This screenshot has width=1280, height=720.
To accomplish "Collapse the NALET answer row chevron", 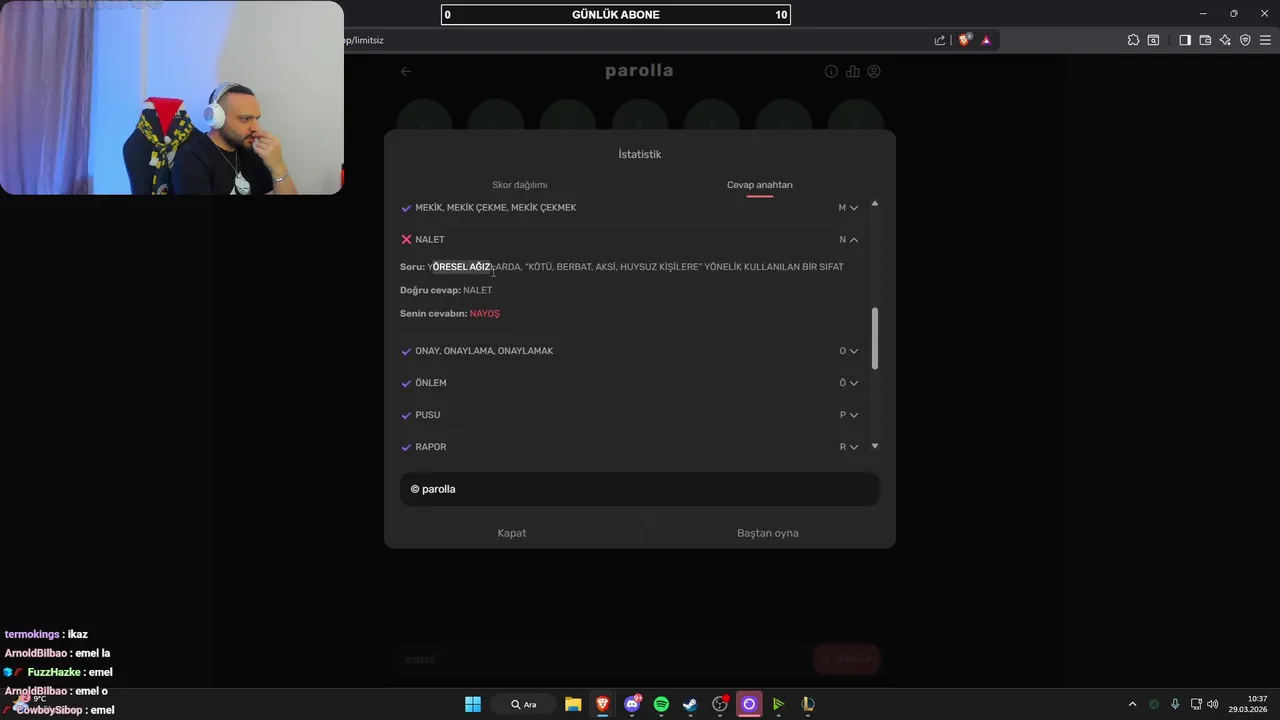I will tap(853, 240).
